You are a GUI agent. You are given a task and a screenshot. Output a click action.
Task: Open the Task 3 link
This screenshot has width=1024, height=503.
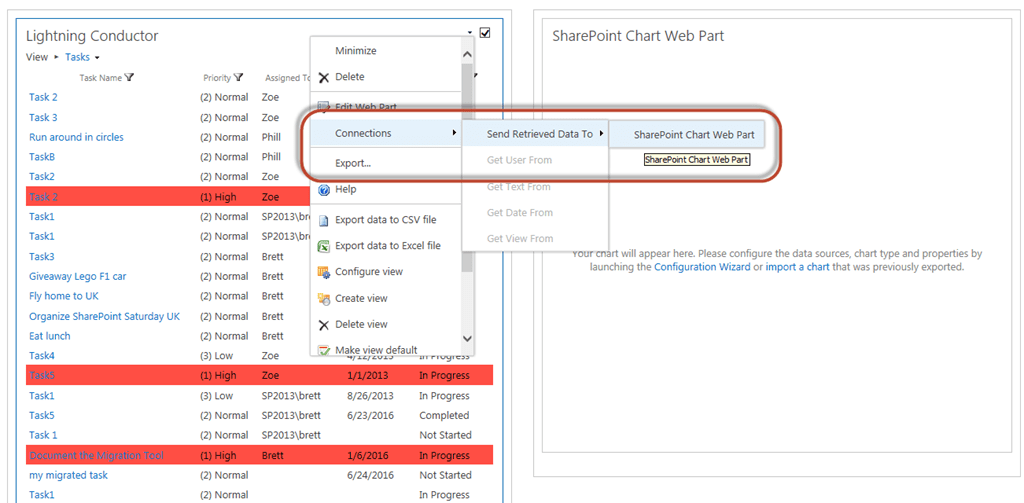tap(43, 118)
